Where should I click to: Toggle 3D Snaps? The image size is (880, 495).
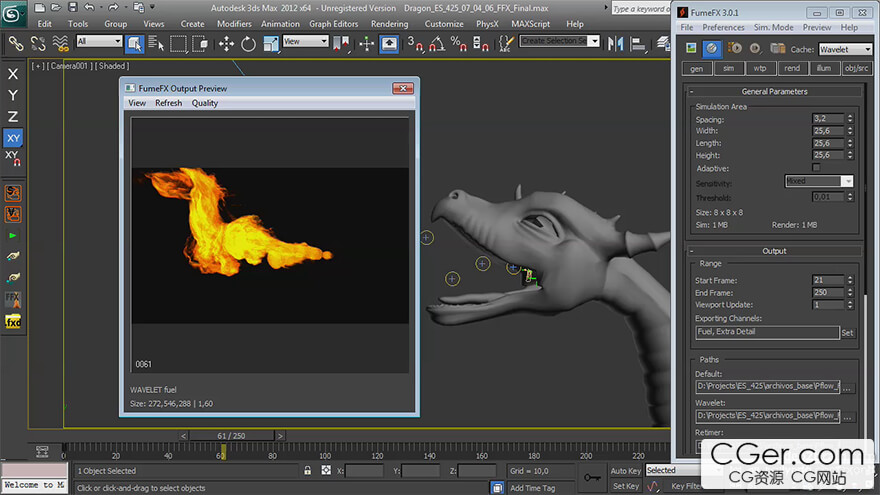(415, 43)
